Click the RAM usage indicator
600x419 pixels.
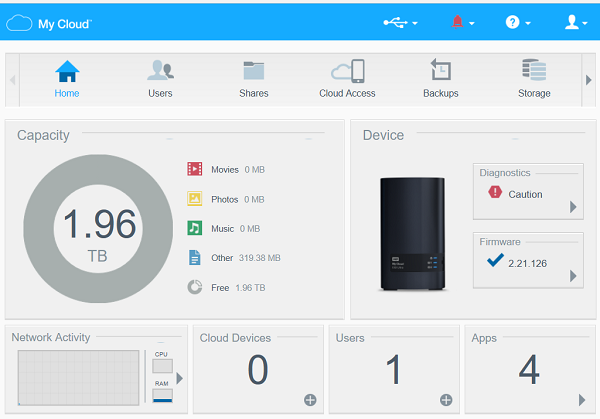(162, 396)
